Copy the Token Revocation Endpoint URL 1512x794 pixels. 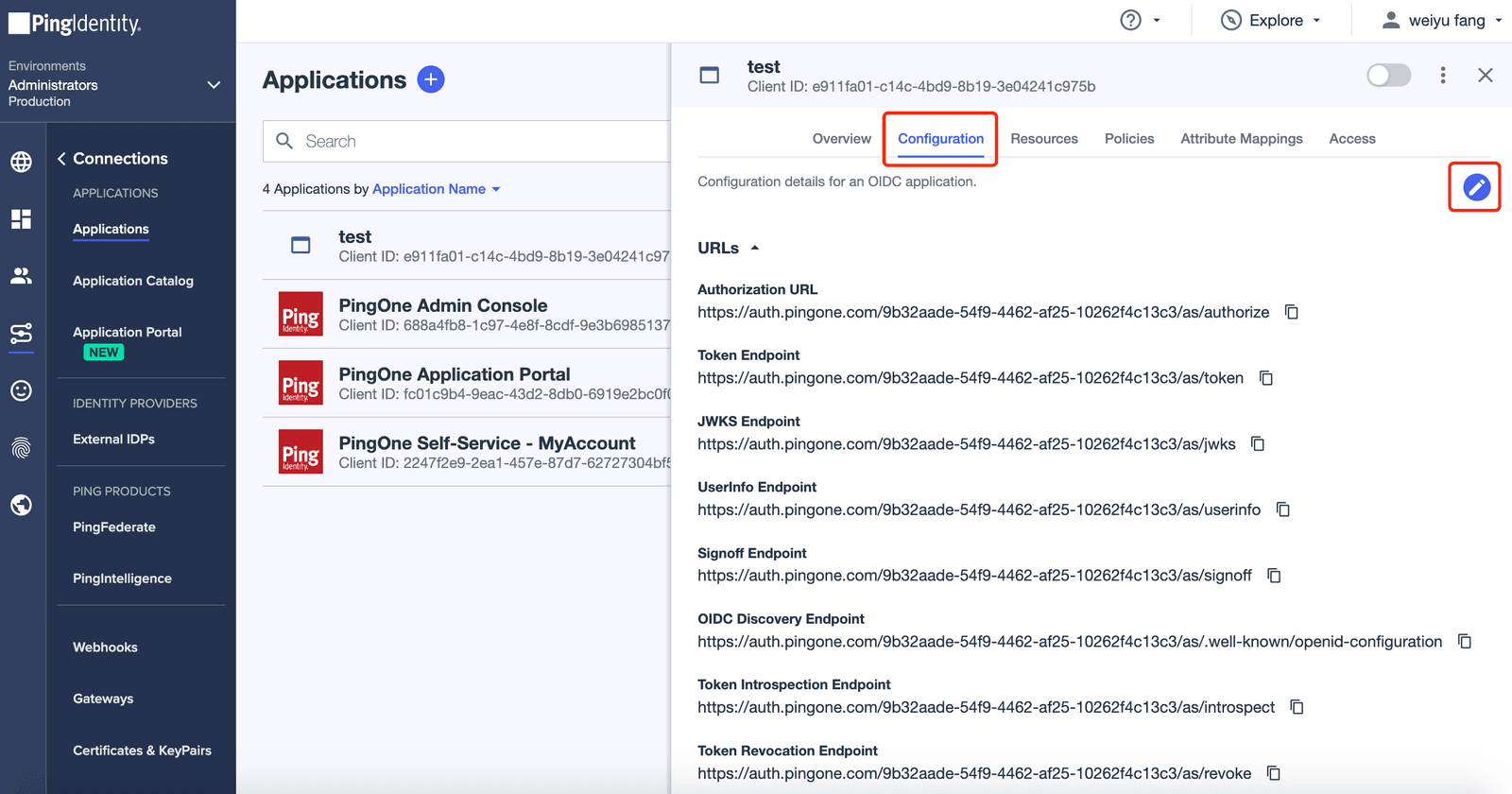pyautogui.click(x=1274, y=773)
